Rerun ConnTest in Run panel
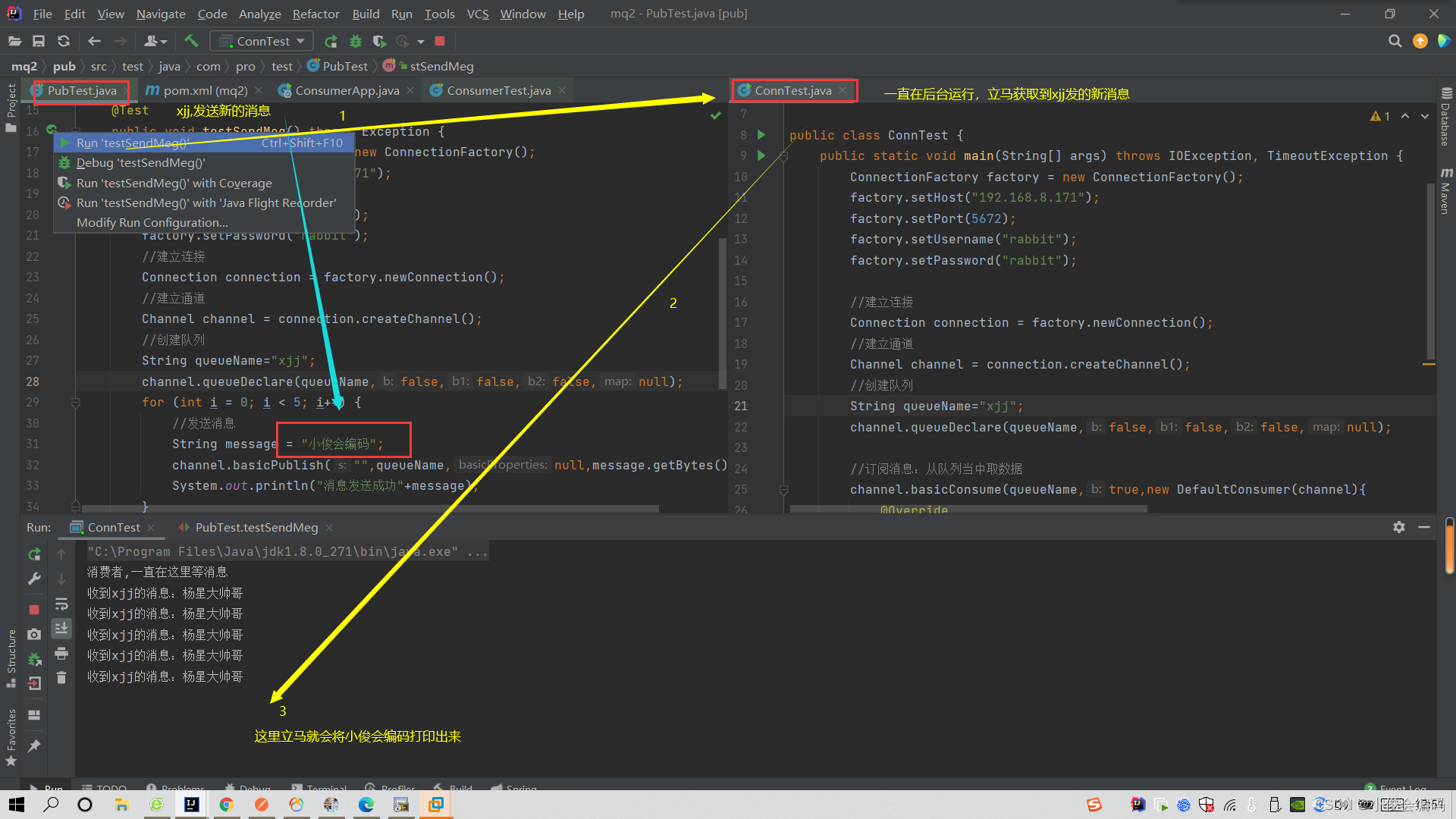 pos(34,554)
